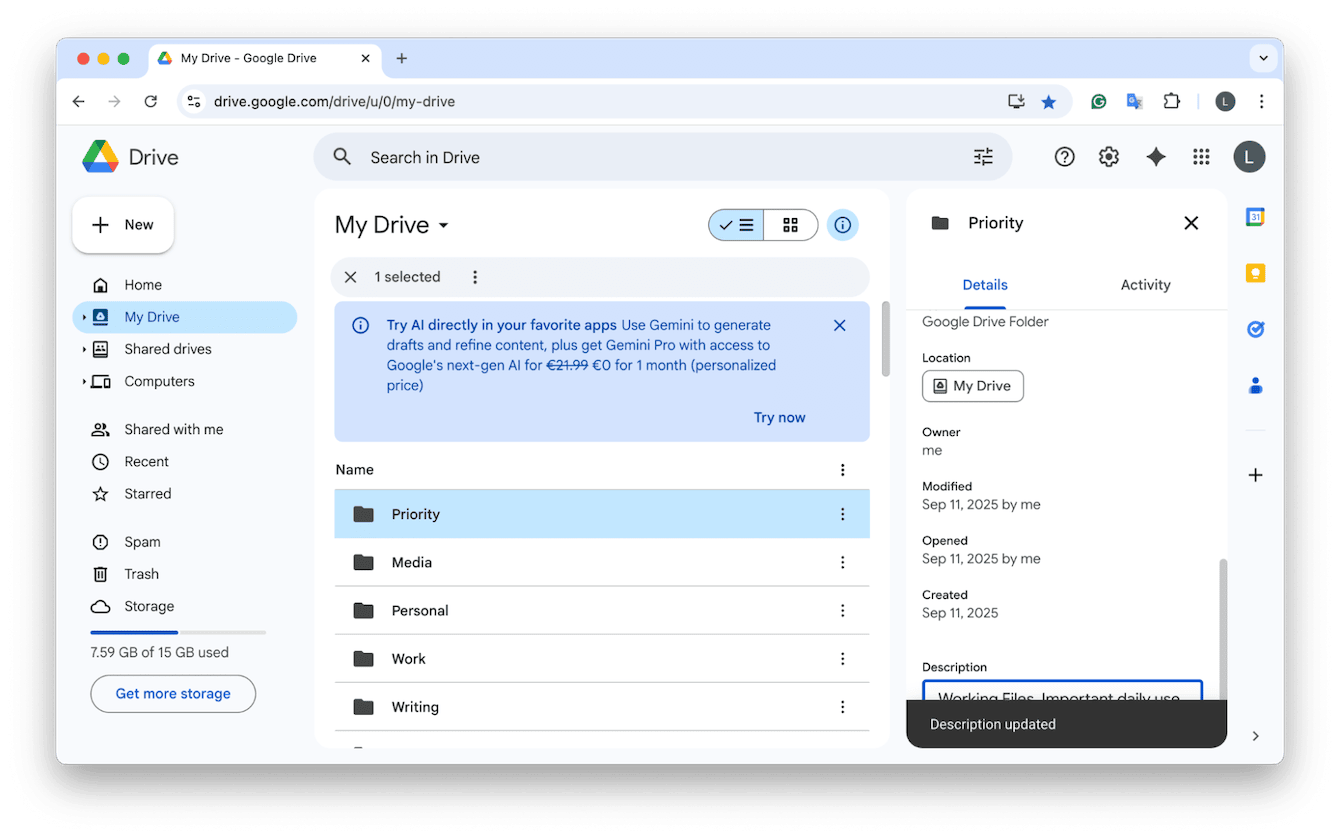Image resolution: width=1340 pixels, height=839 pixels.
Task: Switch to the Activity tab
Action: click(x=1145, y=284)
